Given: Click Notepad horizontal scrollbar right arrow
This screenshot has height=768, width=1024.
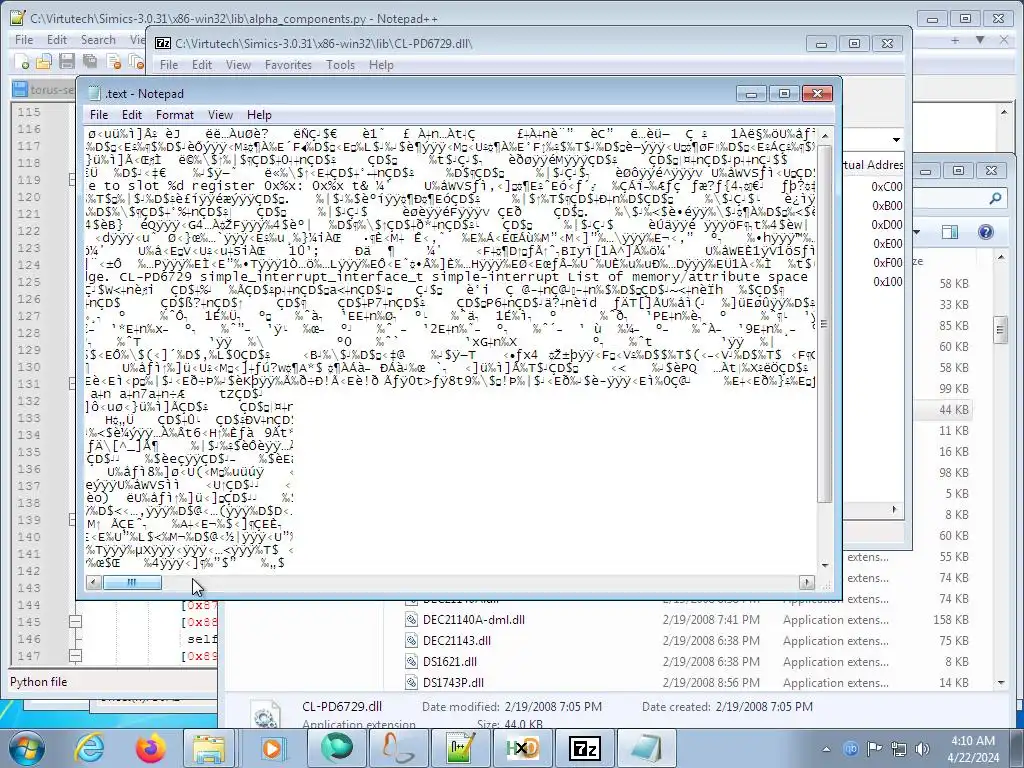Looking at the screenshot, I should point(807,582).
